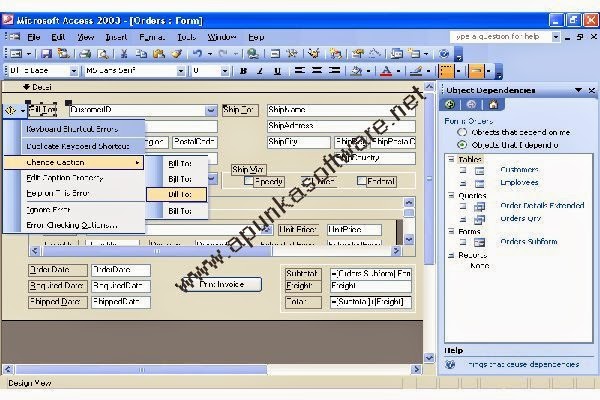The image size is (600, 400).
Task: Click Back arrow in Object Dependencies pane
Action: pos(450,104)
